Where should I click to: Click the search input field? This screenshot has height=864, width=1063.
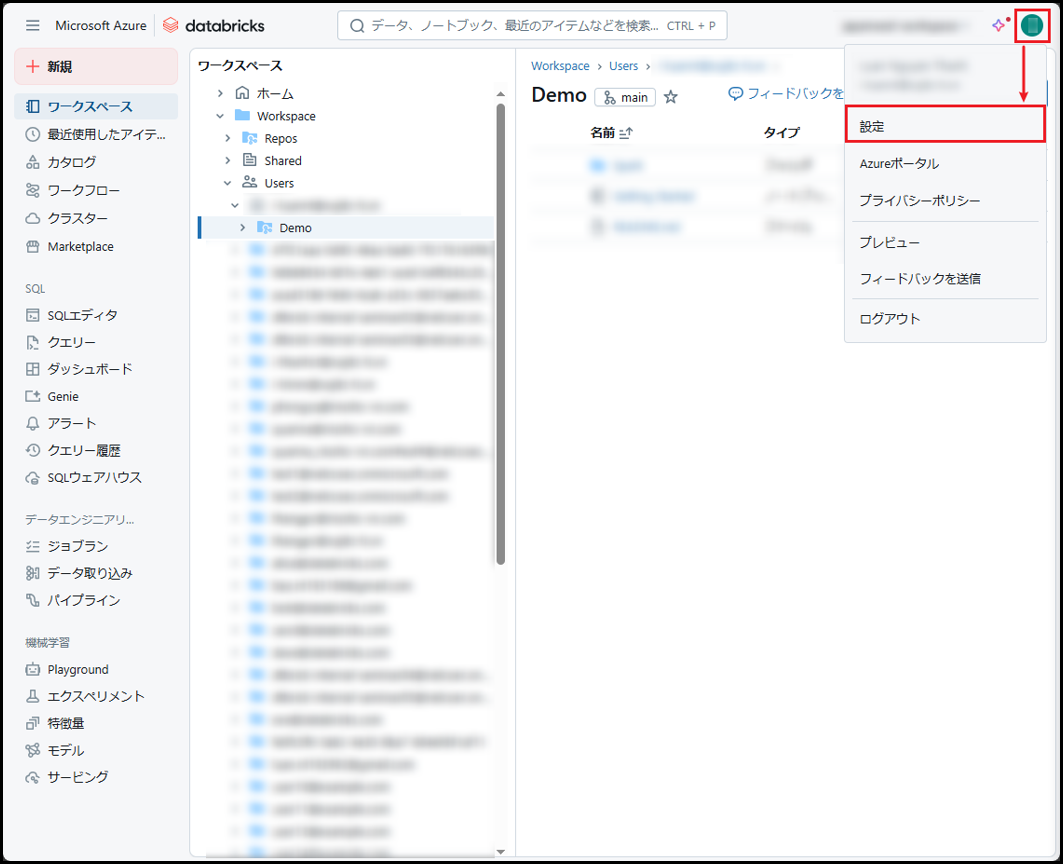point(532,26)
